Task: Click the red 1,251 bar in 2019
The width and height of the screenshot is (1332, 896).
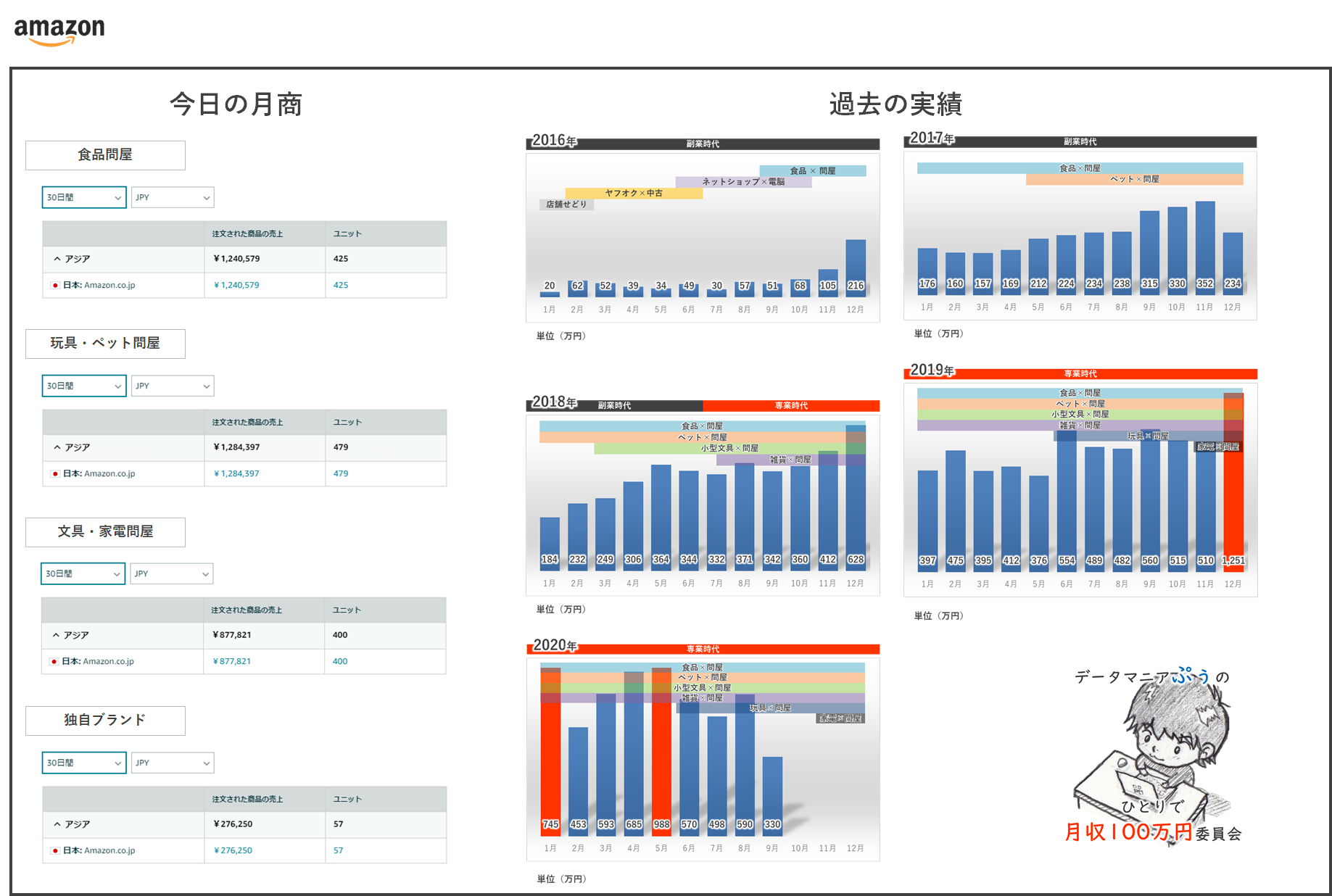Action: click(x=1233, y=482)
